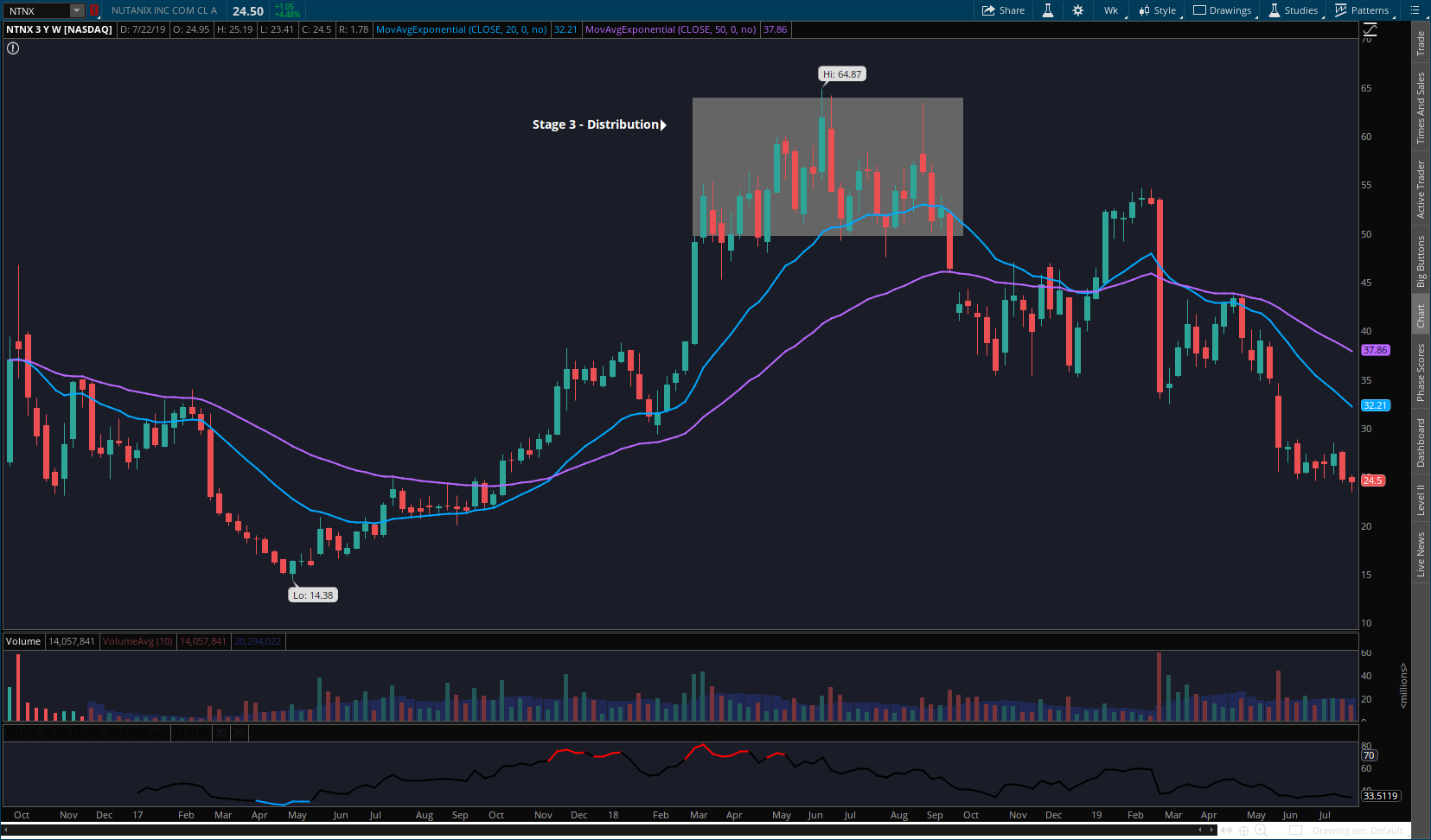Image resolution: width=1431 pixels, height=840 pixels.
Task: Click the Volume study label
Action: pyautogui.click(x=23, y=641)
